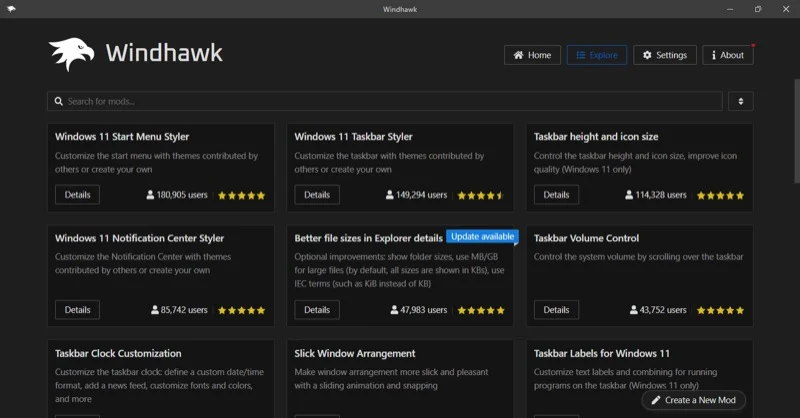Click user icon beside 114,328 users
The image size is (800, 418).
629,195
